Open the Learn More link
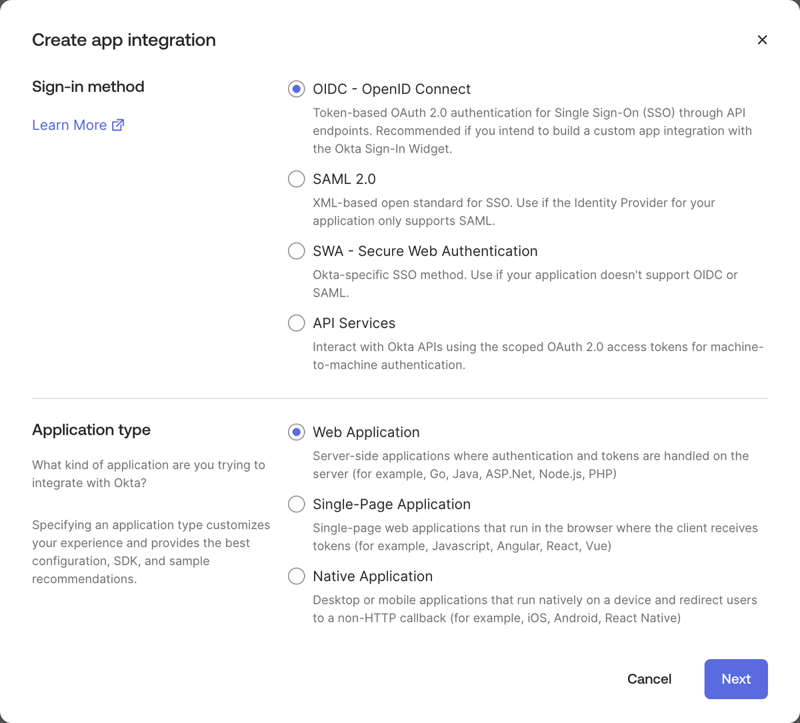800x723 pixels. click(x=78, y=125)
